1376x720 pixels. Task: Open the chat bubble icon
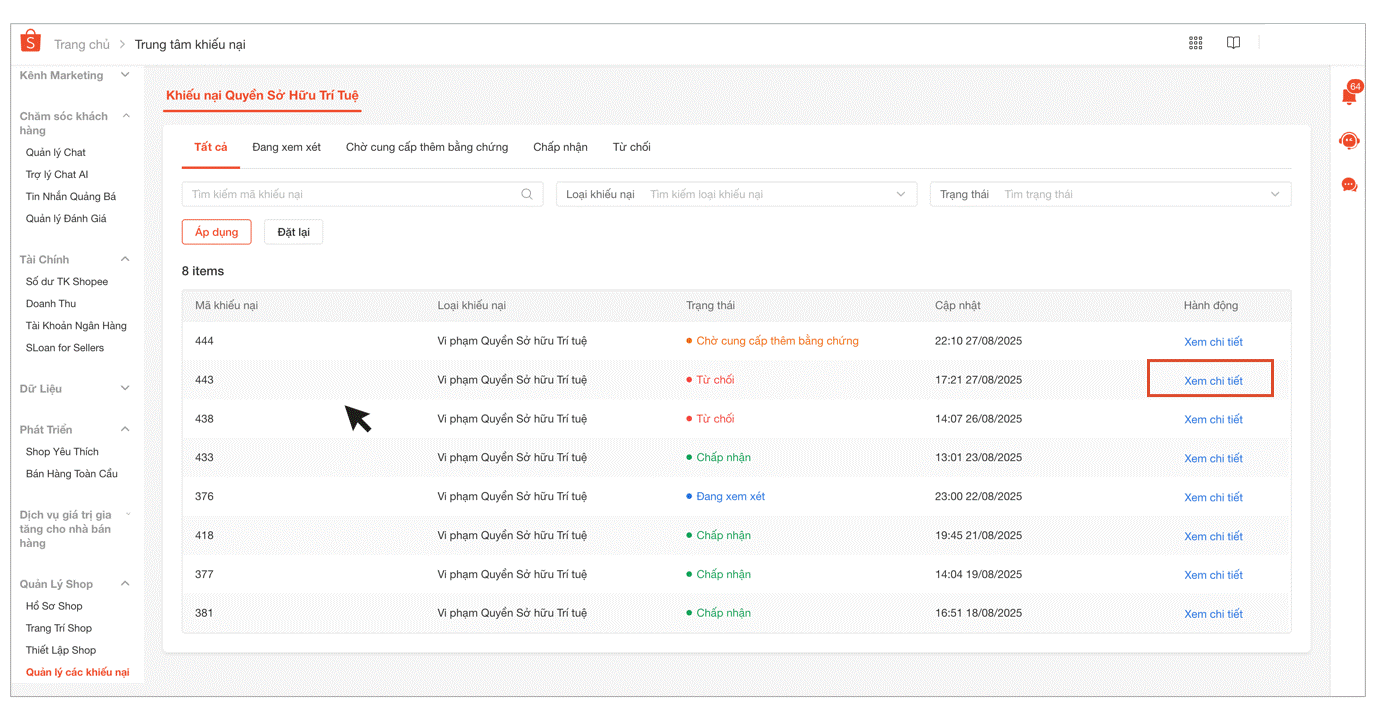[1349, 185]
